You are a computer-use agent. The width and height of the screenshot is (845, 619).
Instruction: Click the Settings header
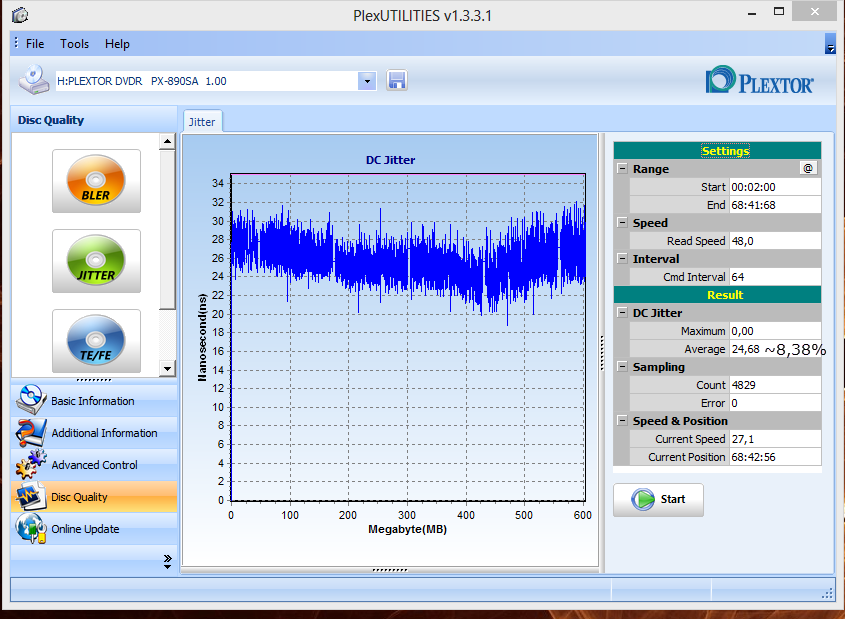click(x=717, y=151)
